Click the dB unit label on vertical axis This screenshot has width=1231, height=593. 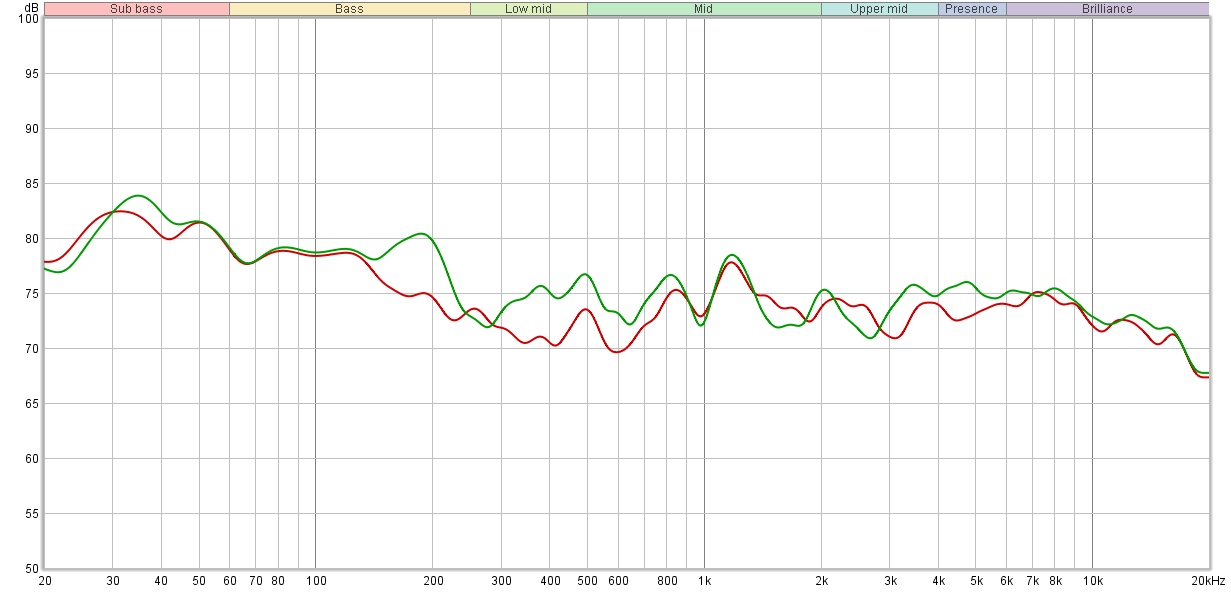tap(31, 7)
